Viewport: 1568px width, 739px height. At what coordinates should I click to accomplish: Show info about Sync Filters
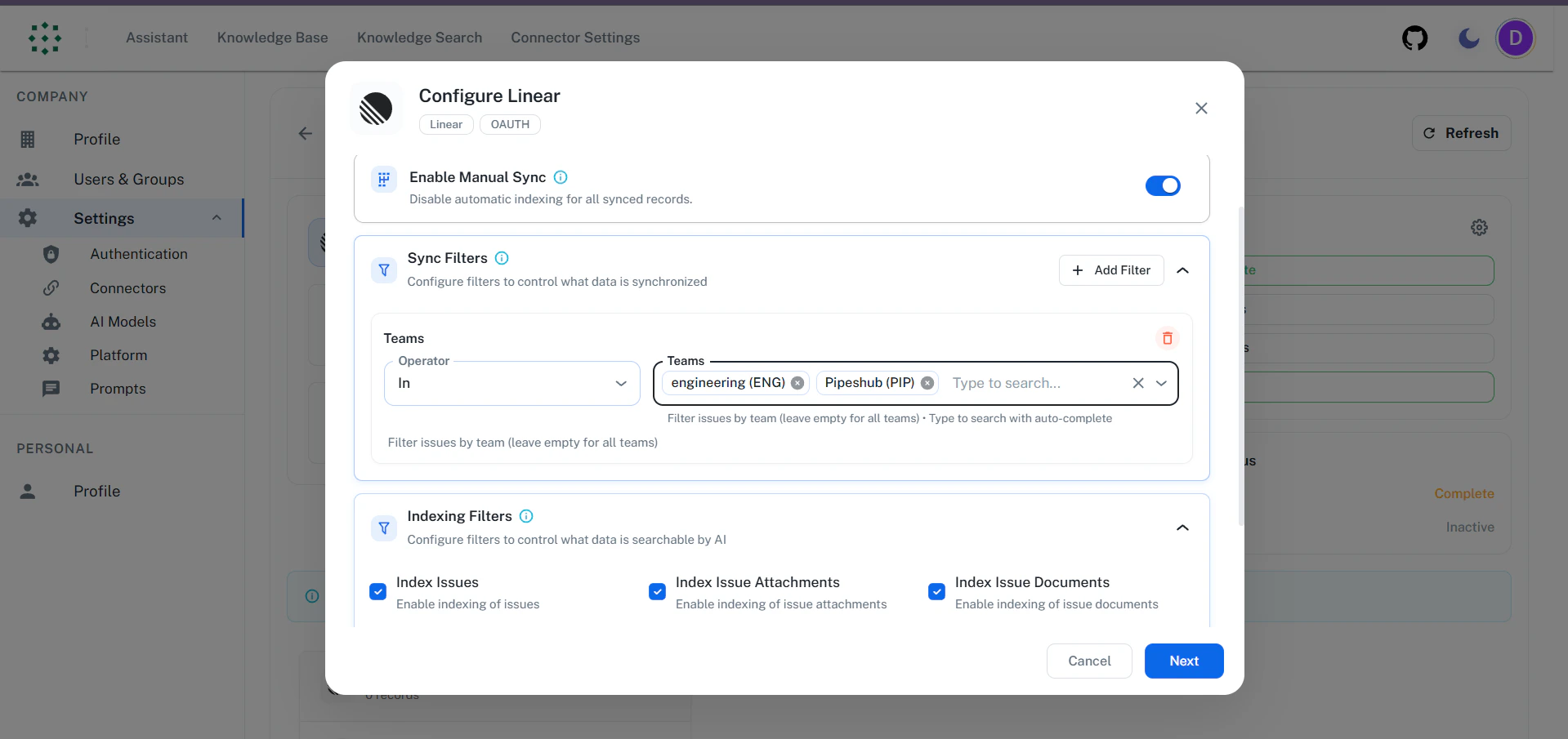click(502, 258)
